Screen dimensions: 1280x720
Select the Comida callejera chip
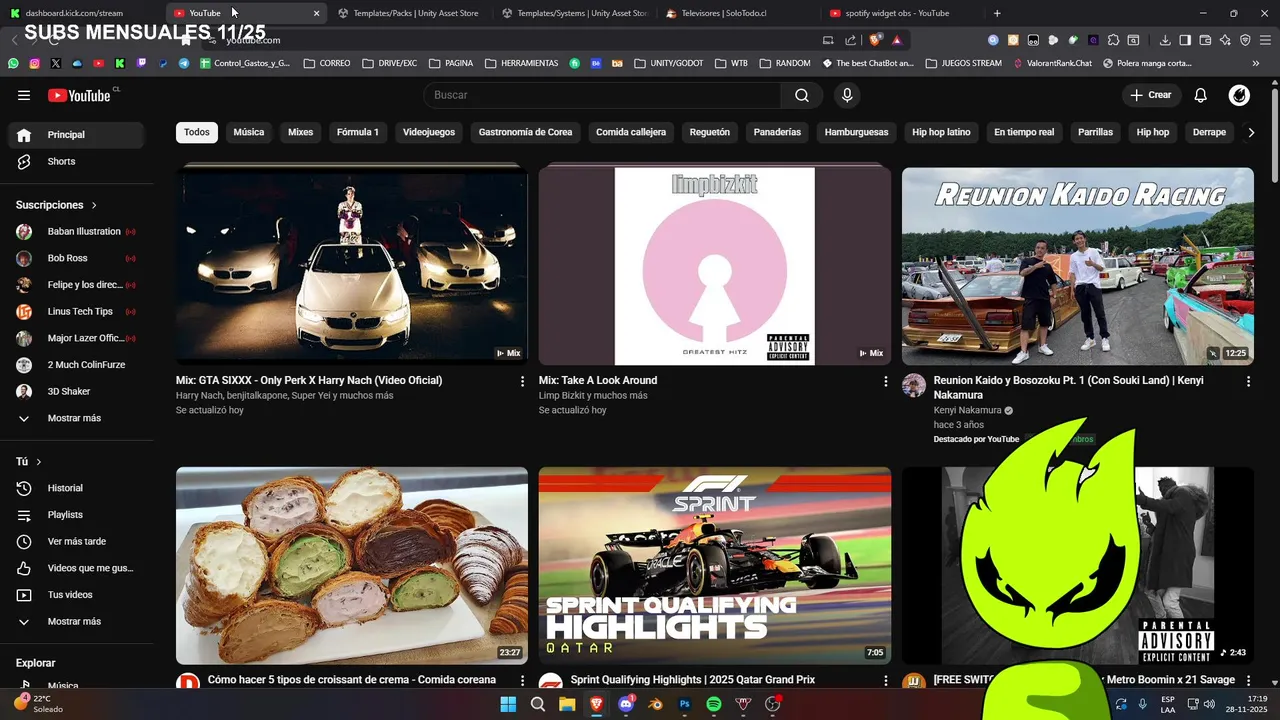pos(631,132)
